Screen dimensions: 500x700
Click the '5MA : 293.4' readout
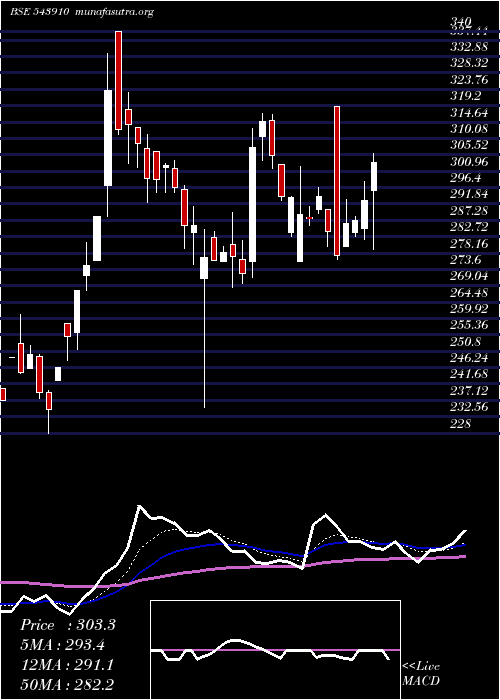coord(62,645)
